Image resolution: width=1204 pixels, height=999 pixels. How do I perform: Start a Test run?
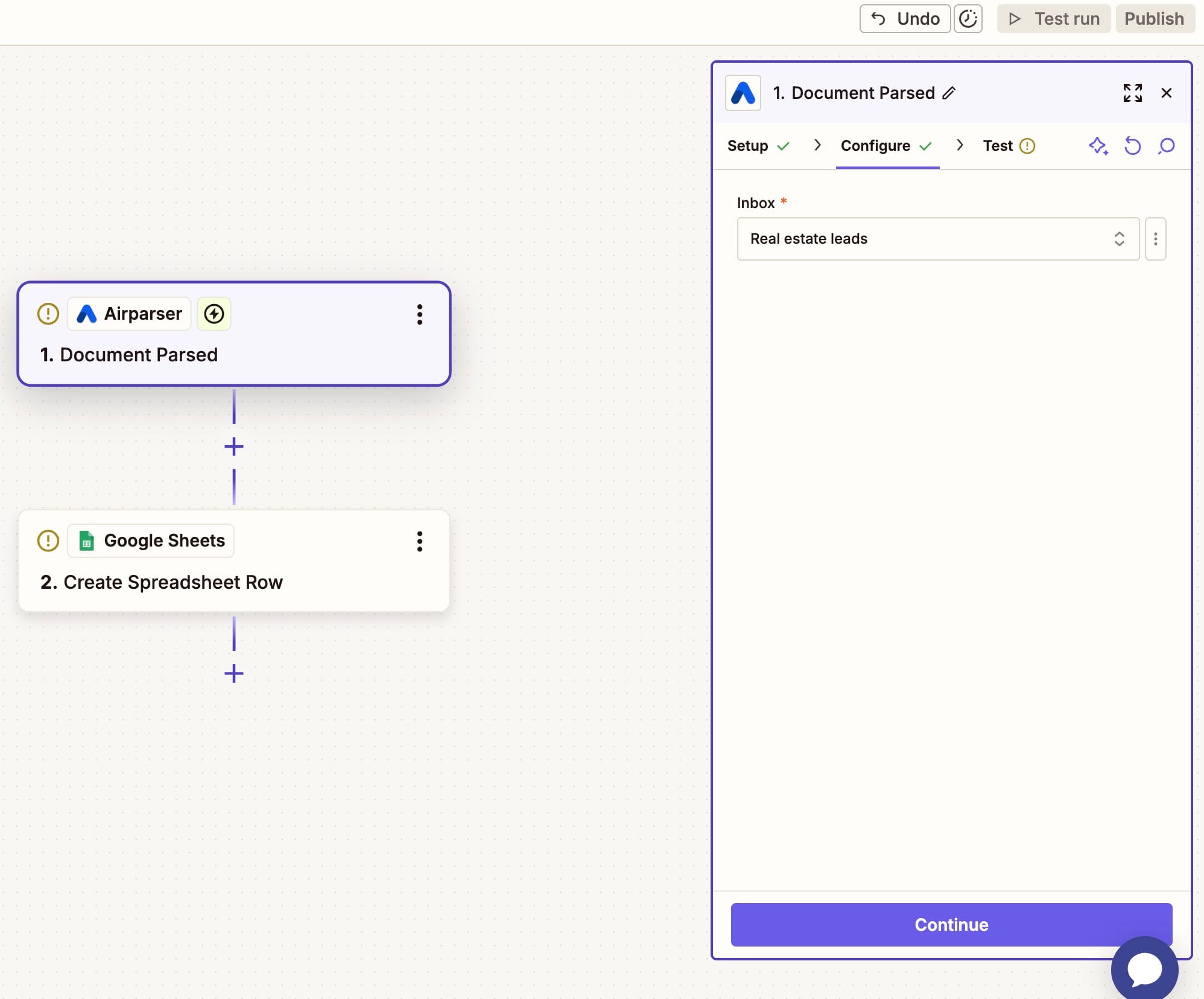[x=1053, y=19]
